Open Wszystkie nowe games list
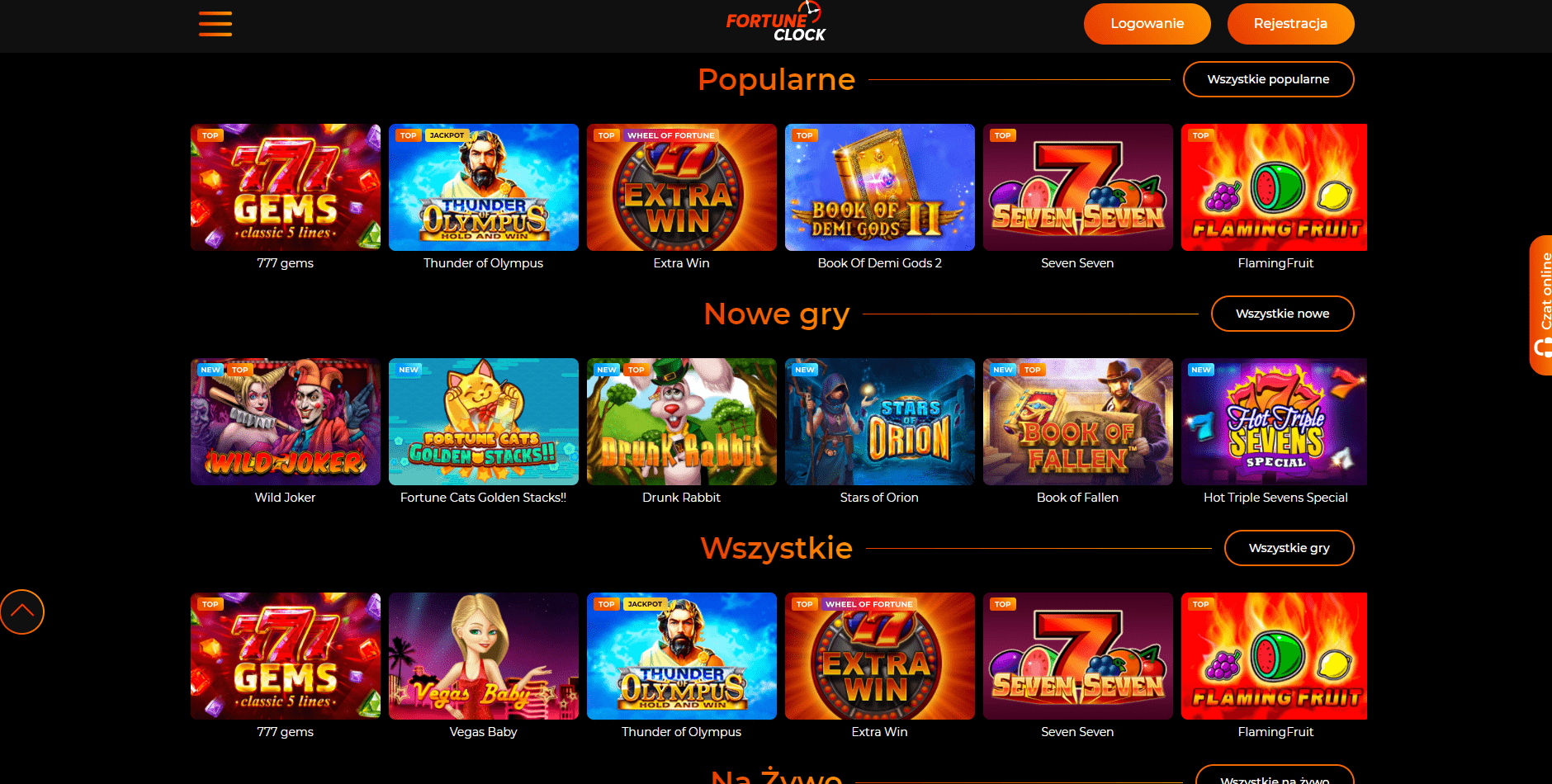This screenshot has height=784, width=1552. pyautogui.click(x=1282, y=314)
